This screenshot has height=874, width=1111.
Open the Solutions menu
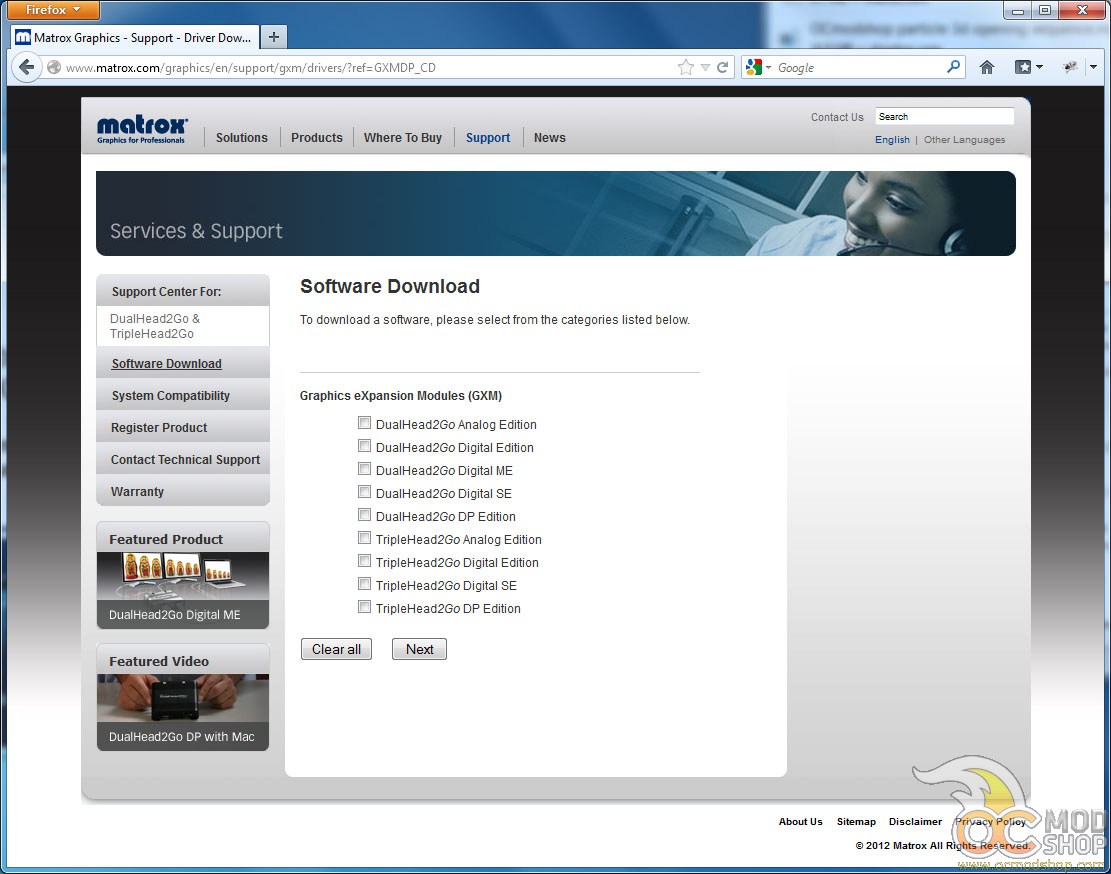tap(242, 137)
